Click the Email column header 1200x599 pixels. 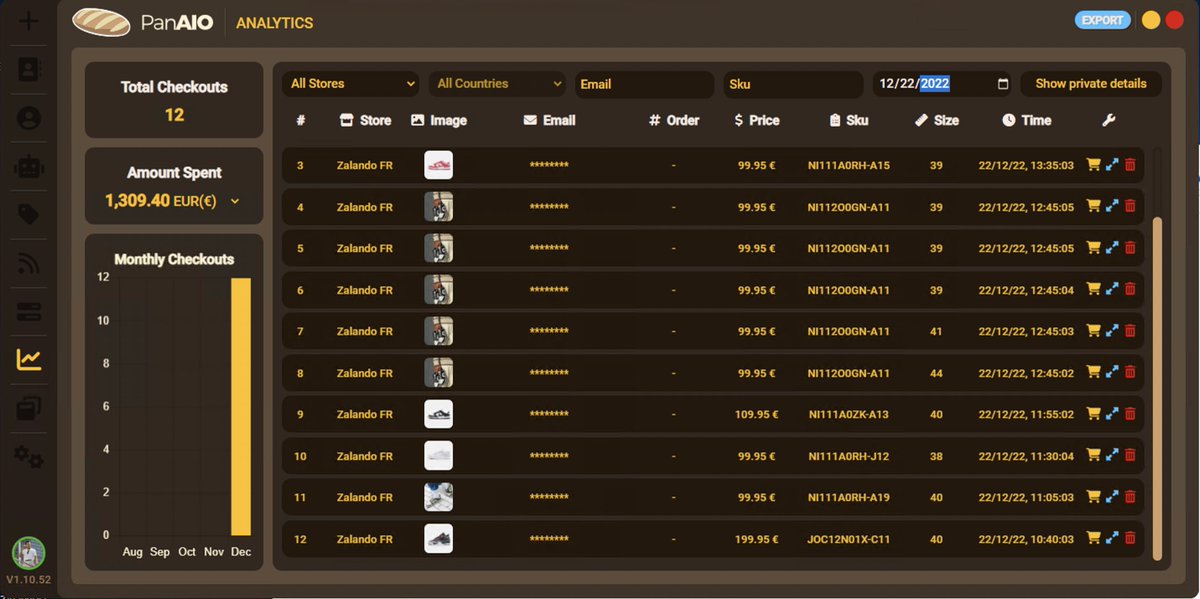(x=549, y=120)
